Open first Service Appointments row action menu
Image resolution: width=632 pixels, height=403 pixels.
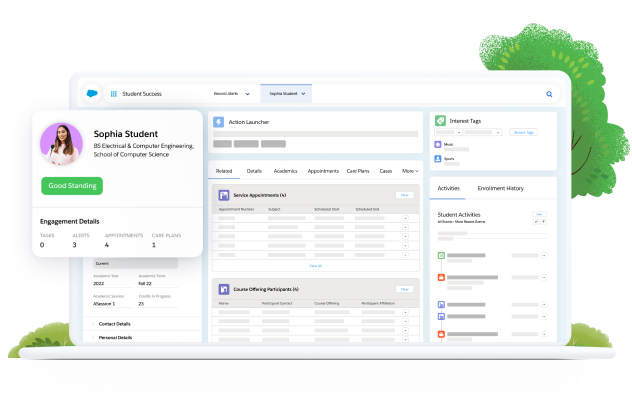coord(405,218)
